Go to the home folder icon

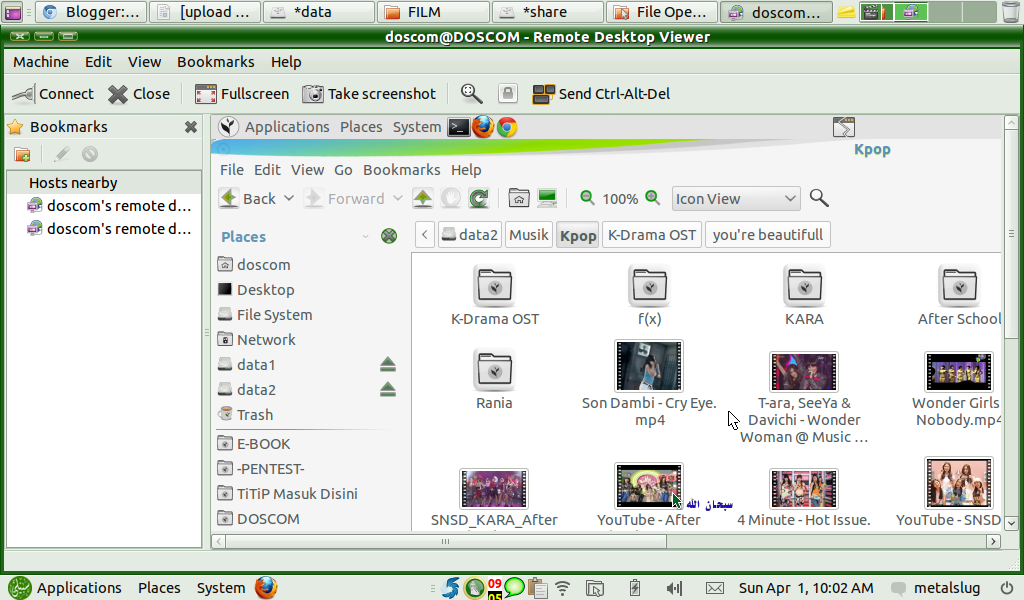click(519, 198)
